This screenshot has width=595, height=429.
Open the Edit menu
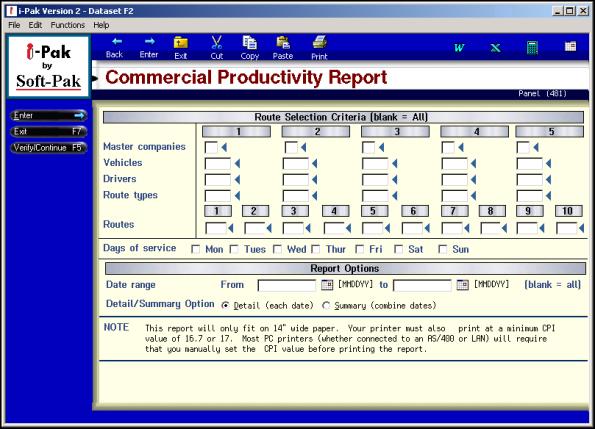click(35, 25)
